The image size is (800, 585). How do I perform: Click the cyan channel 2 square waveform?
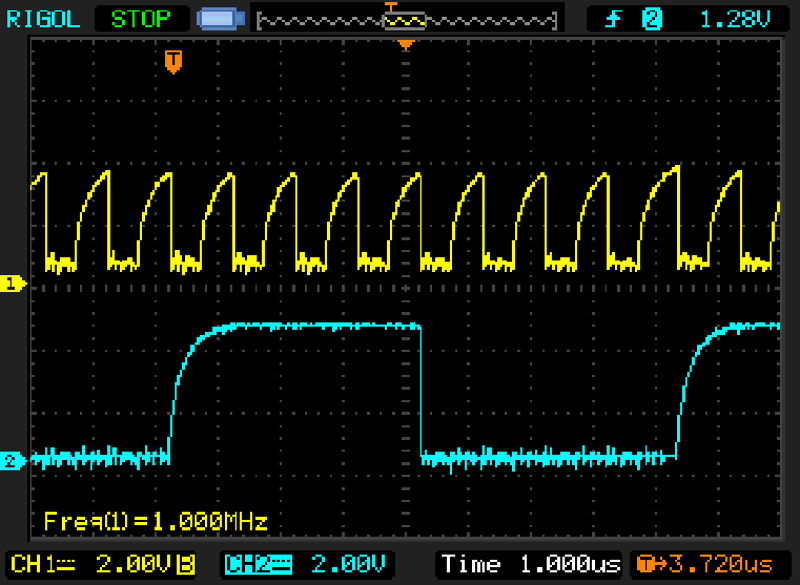point(300,326)
